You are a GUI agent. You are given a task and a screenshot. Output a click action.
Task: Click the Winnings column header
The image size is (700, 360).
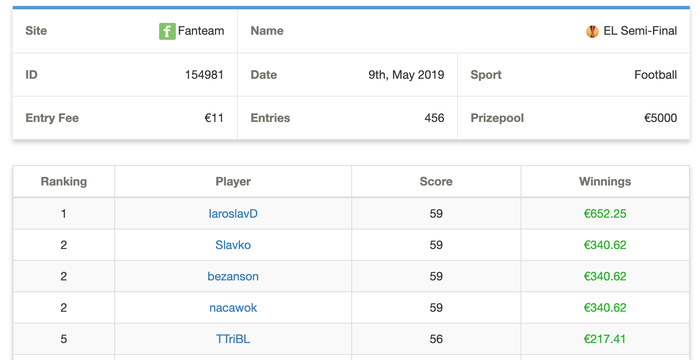tap(605, 181)
